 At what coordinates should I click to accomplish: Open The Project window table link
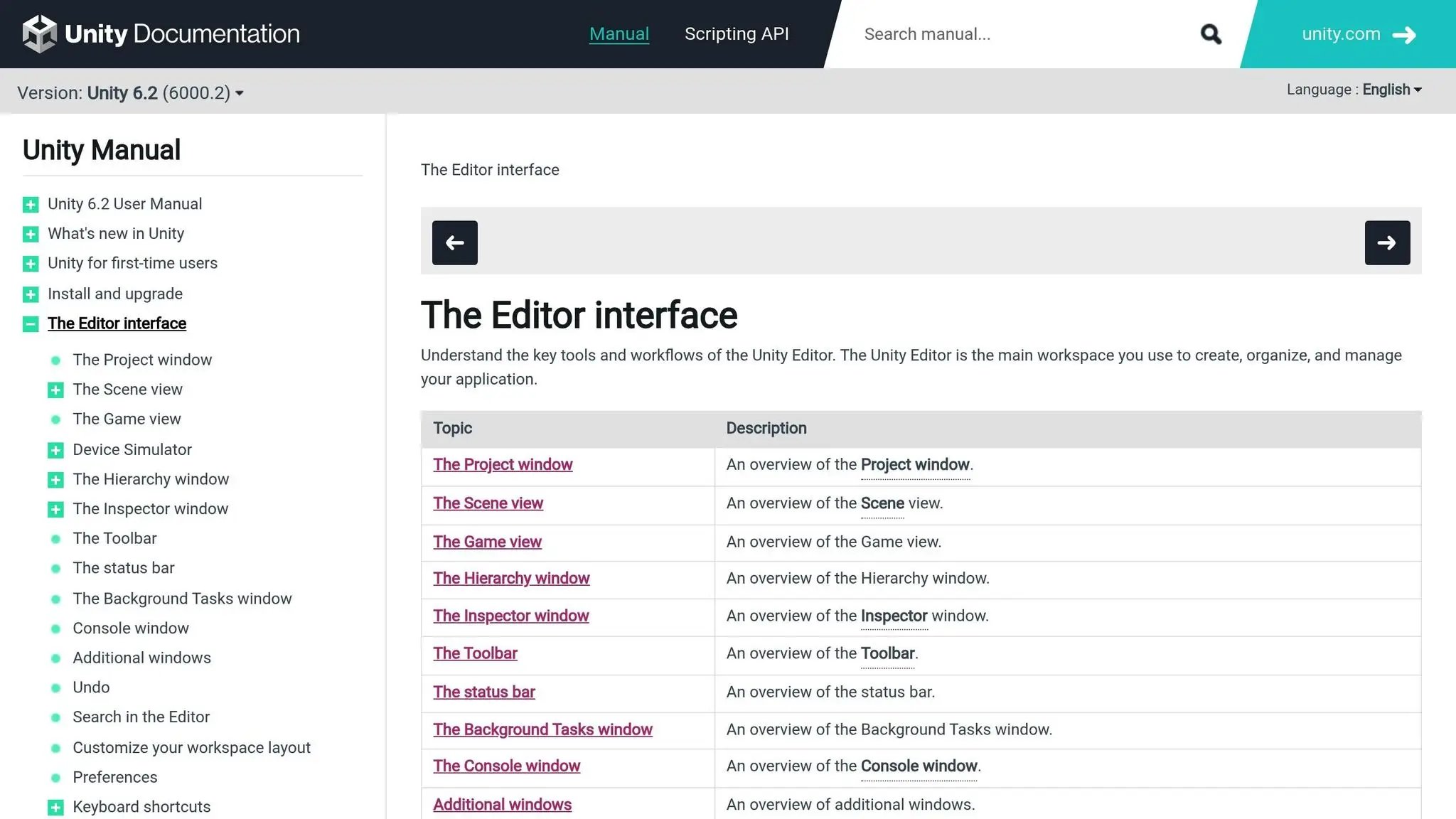(503, 464)
